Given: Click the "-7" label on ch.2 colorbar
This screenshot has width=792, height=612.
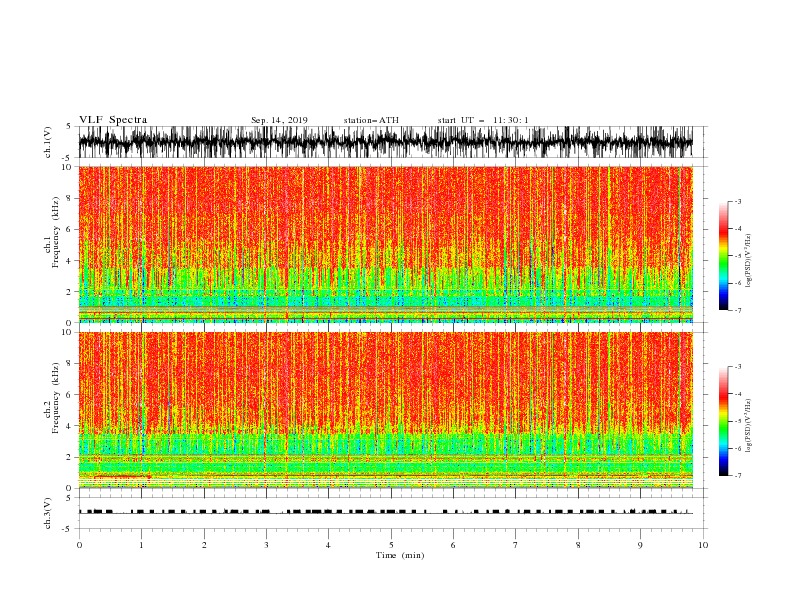Looking at the screenshot, I should 738,475.
